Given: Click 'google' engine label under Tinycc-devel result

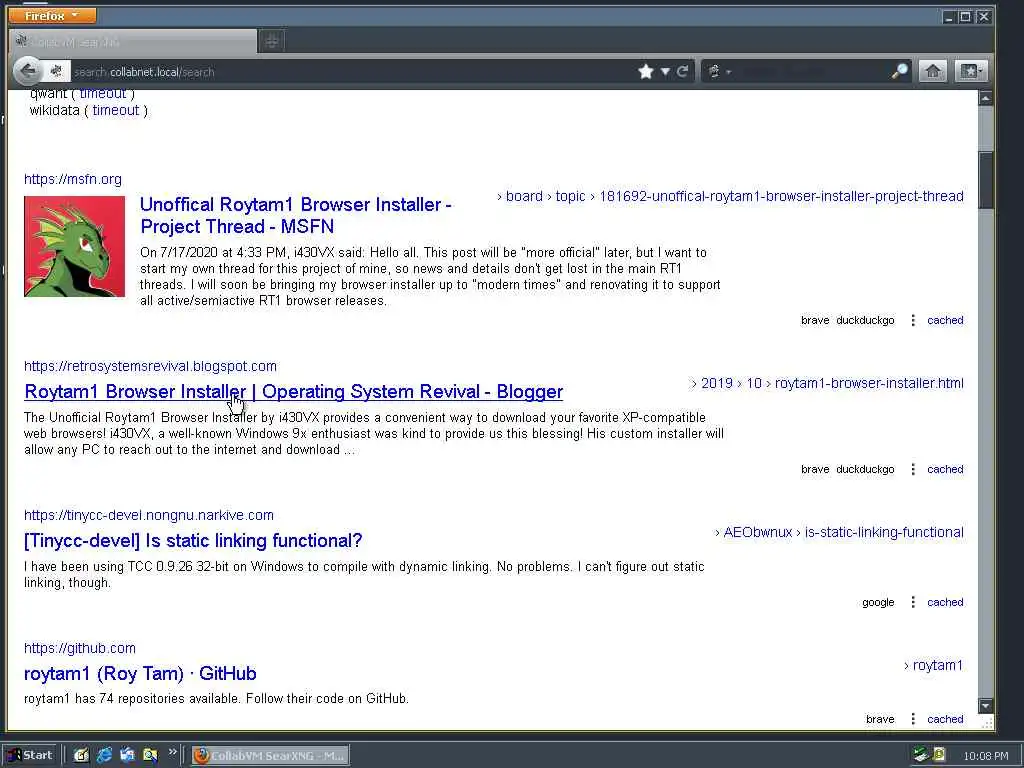Looking at the screenshot, I should click(878, 602).
